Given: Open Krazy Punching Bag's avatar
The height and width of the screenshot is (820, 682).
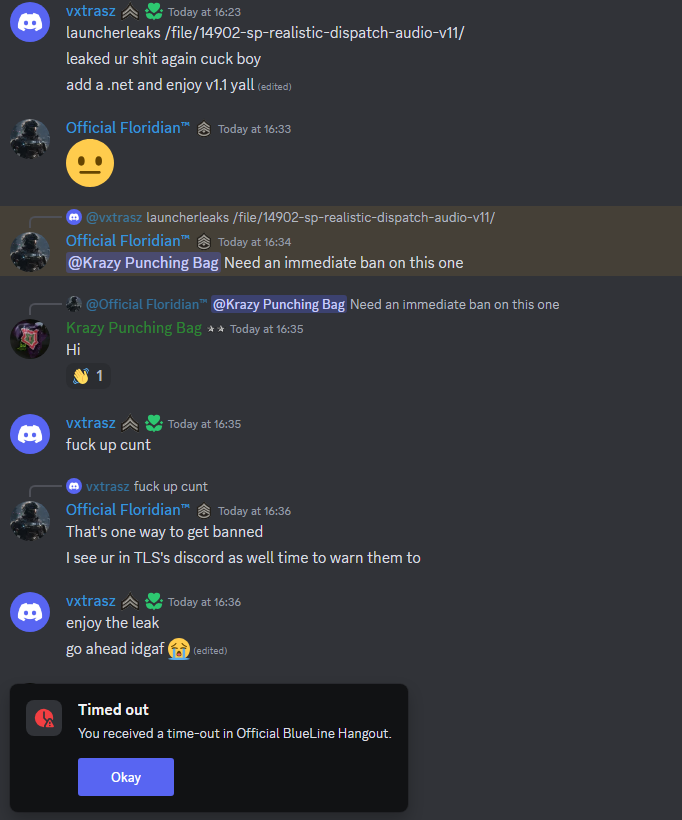Looking at the screenshot, I should pyautogui.click(x=30, y=339).
